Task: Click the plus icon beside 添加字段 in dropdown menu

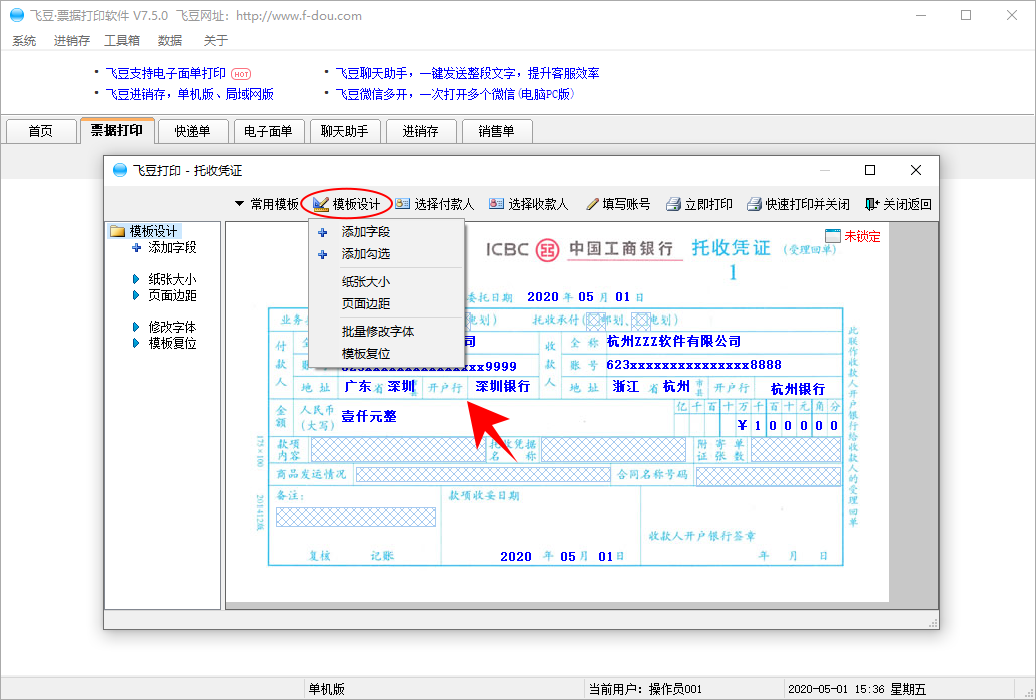Action: point(322,232)
